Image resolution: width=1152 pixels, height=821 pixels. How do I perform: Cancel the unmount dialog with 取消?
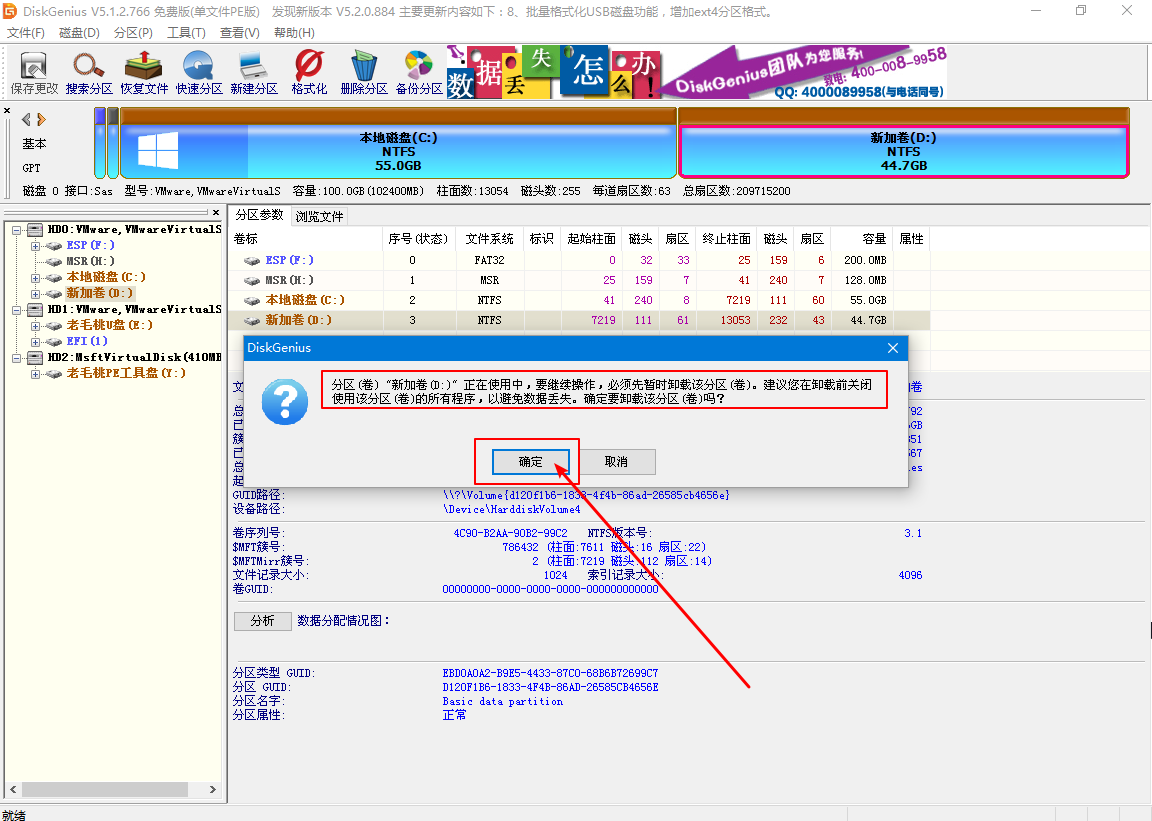(616, 462)
